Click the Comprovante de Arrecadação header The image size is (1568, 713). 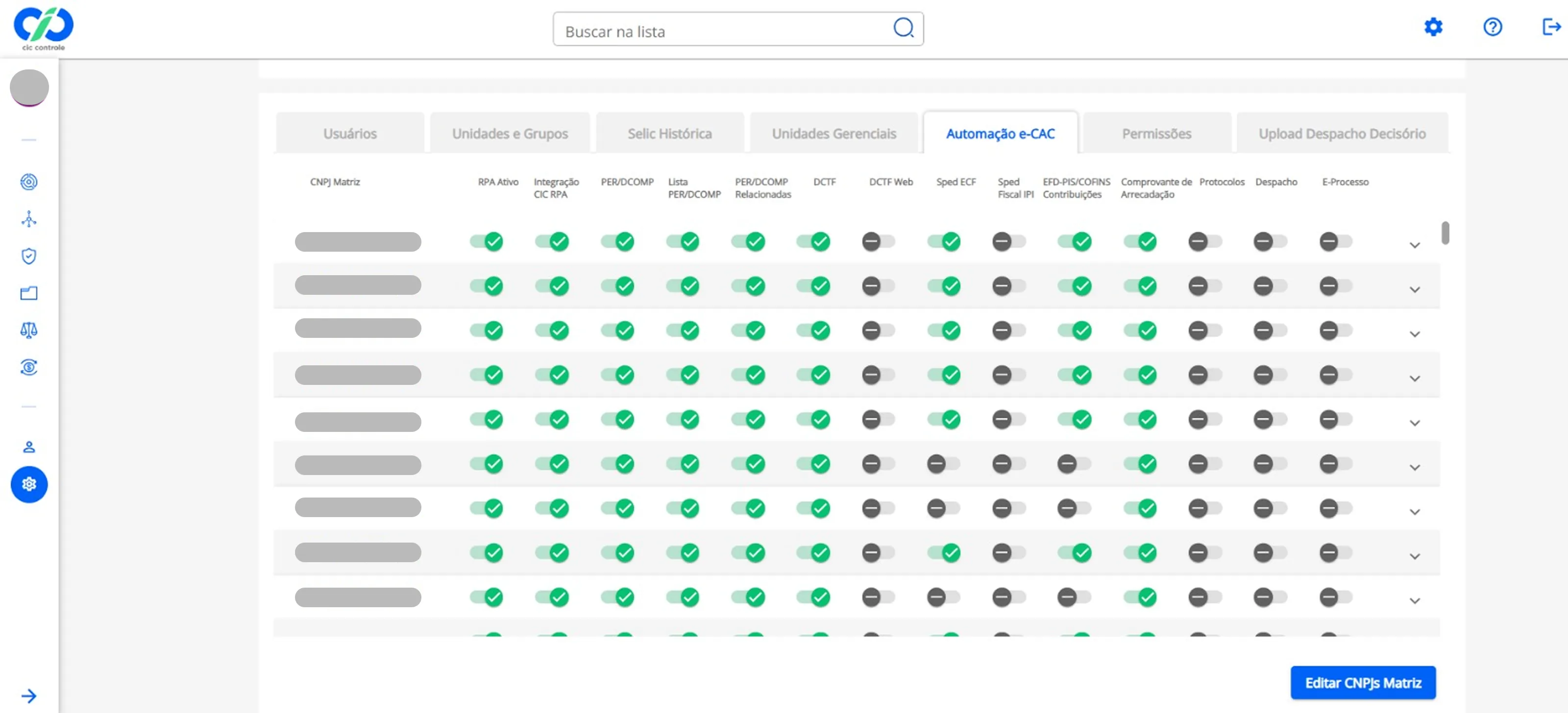1156,188
